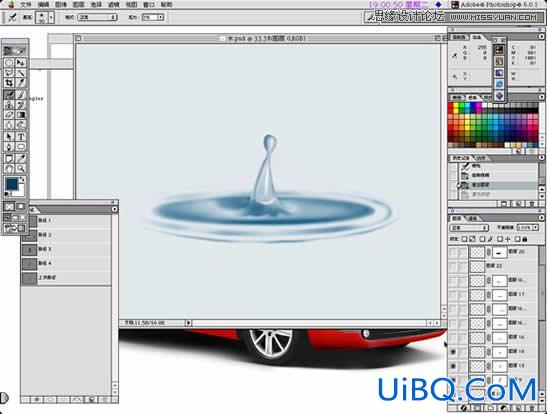This screenshot has width=547, height=414.
Task: Open Info palette flyout menu arrow
Action: (x=541, y=37)
